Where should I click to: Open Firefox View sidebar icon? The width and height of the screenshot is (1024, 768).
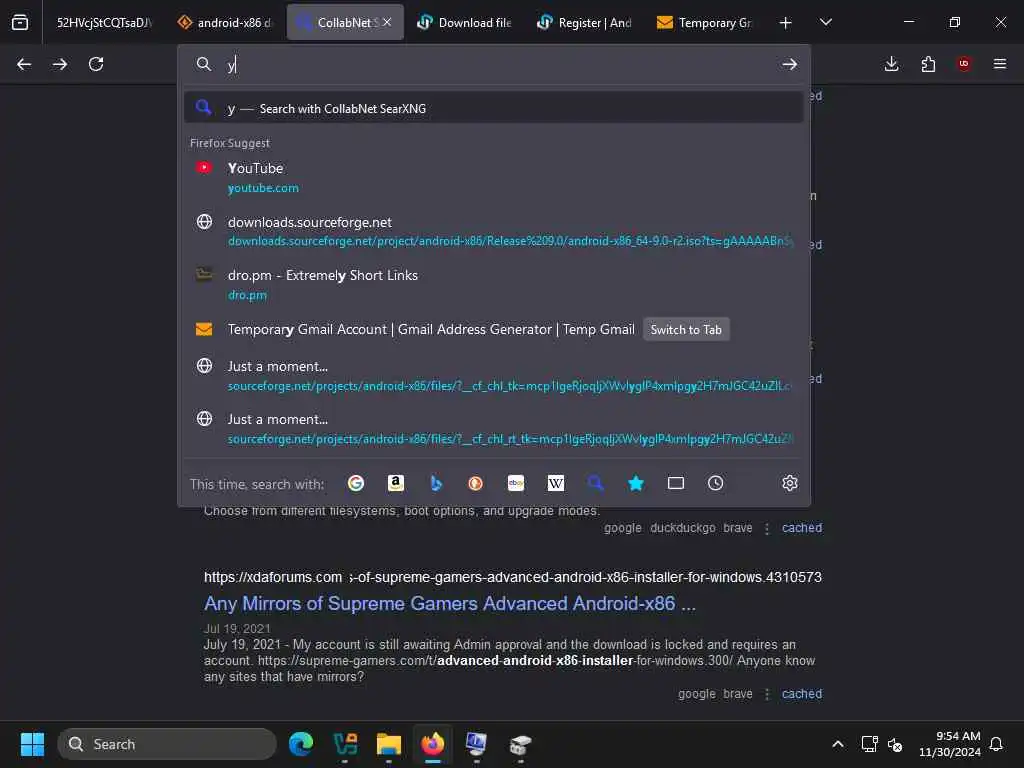[20, 23]
